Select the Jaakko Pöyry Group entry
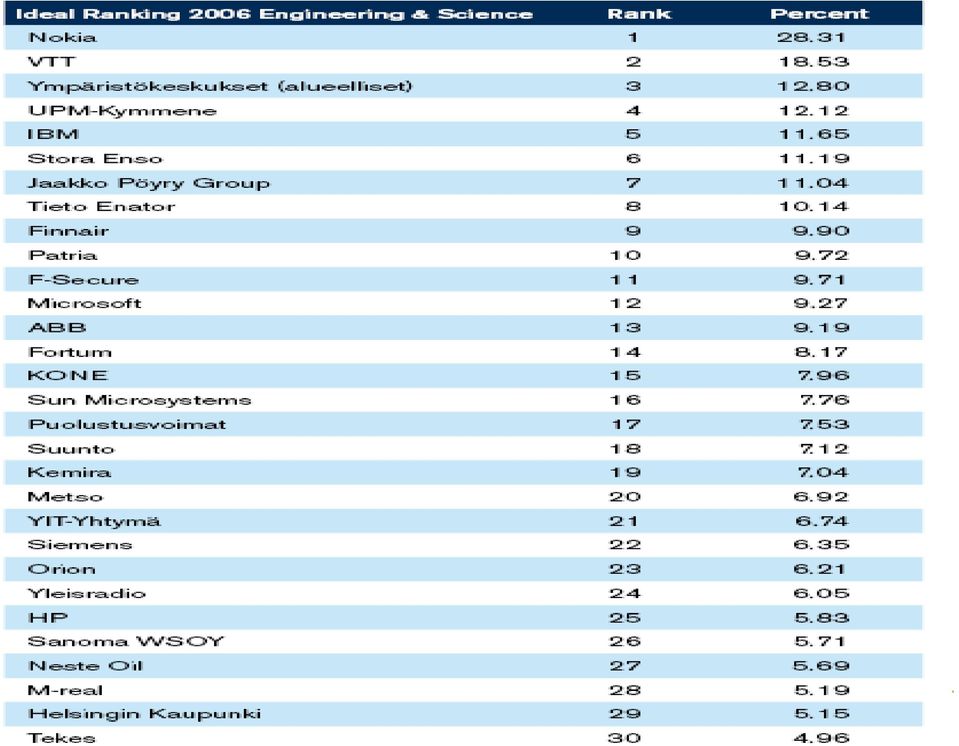The image size is (959, 746). [x=149, y=183]
